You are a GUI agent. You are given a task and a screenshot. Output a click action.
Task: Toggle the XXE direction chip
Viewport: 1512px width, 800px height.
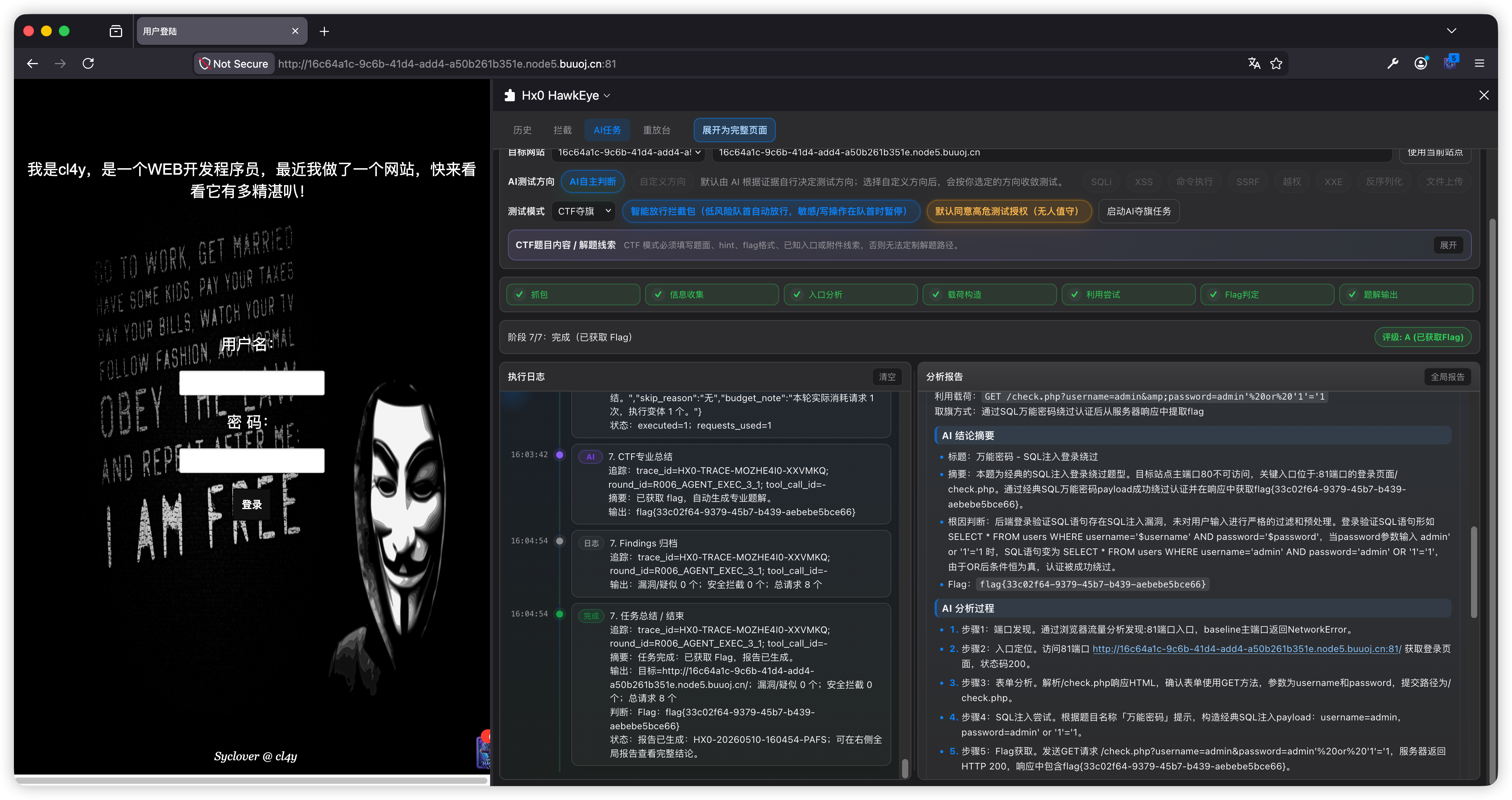[x=1333, y=182]
